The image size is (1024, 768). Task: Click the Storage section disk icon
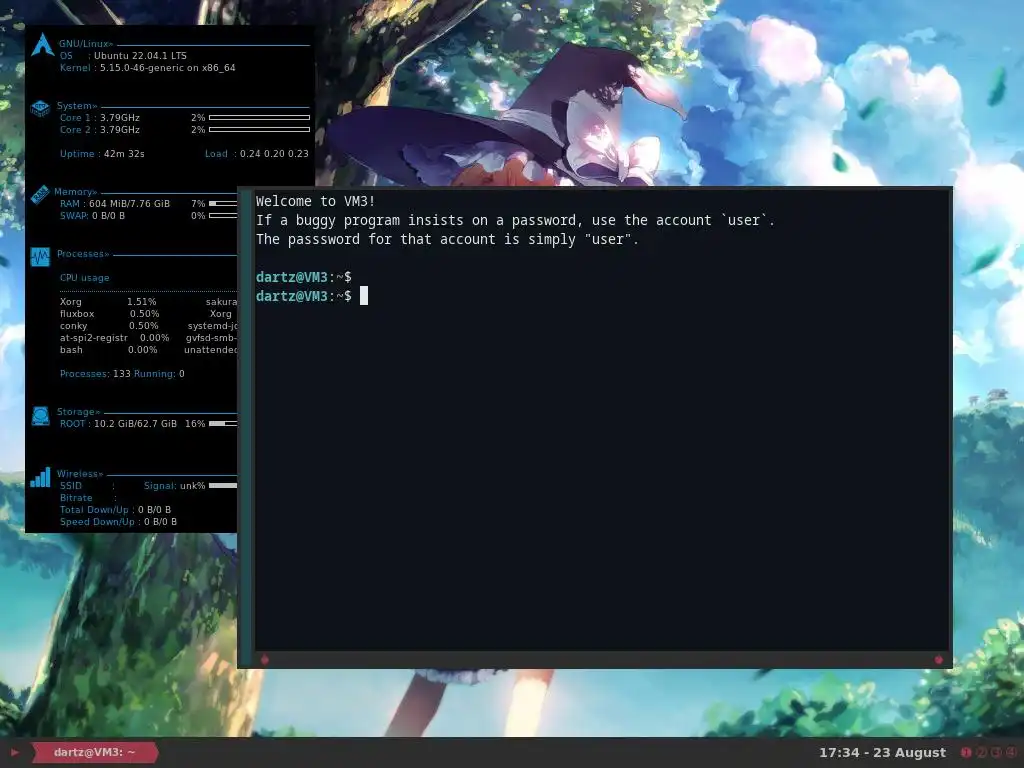click(x=40, y=416)
